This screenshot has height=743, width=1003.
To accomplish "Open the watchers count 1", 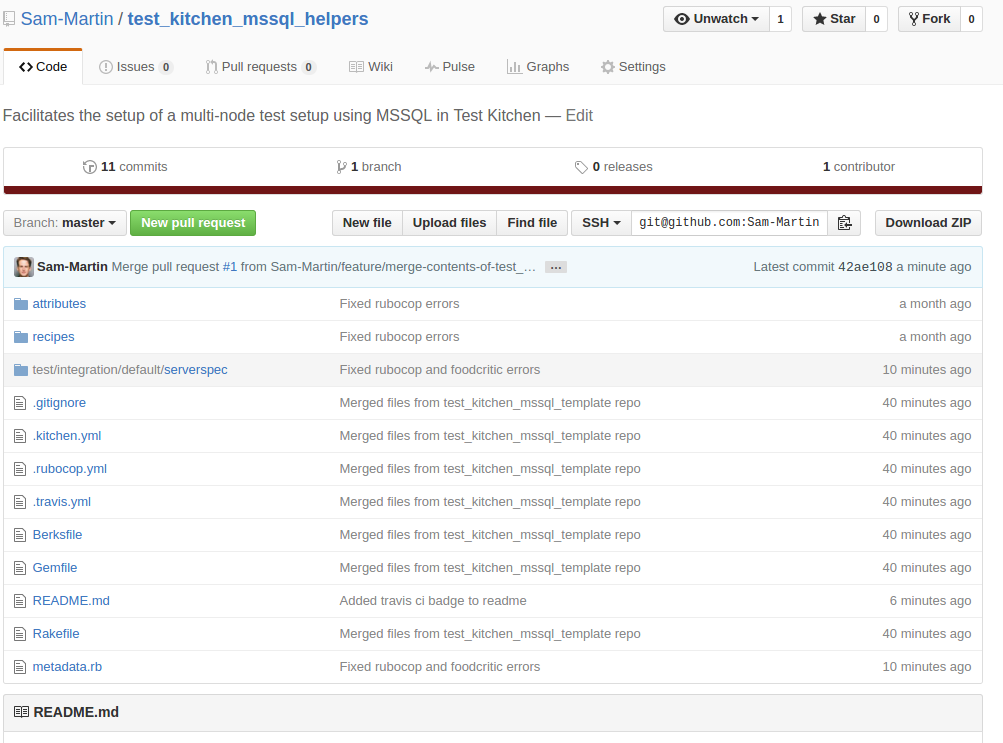I will tap(780, 19).
